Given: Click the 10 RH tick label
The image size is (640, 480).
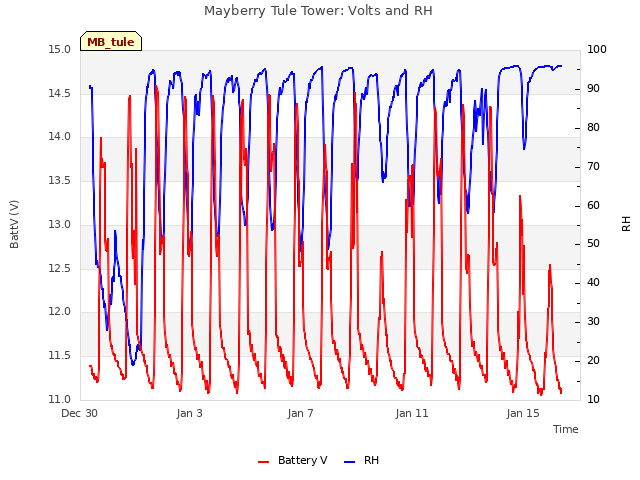Looking at the screenshot, I should coord(593,399).
